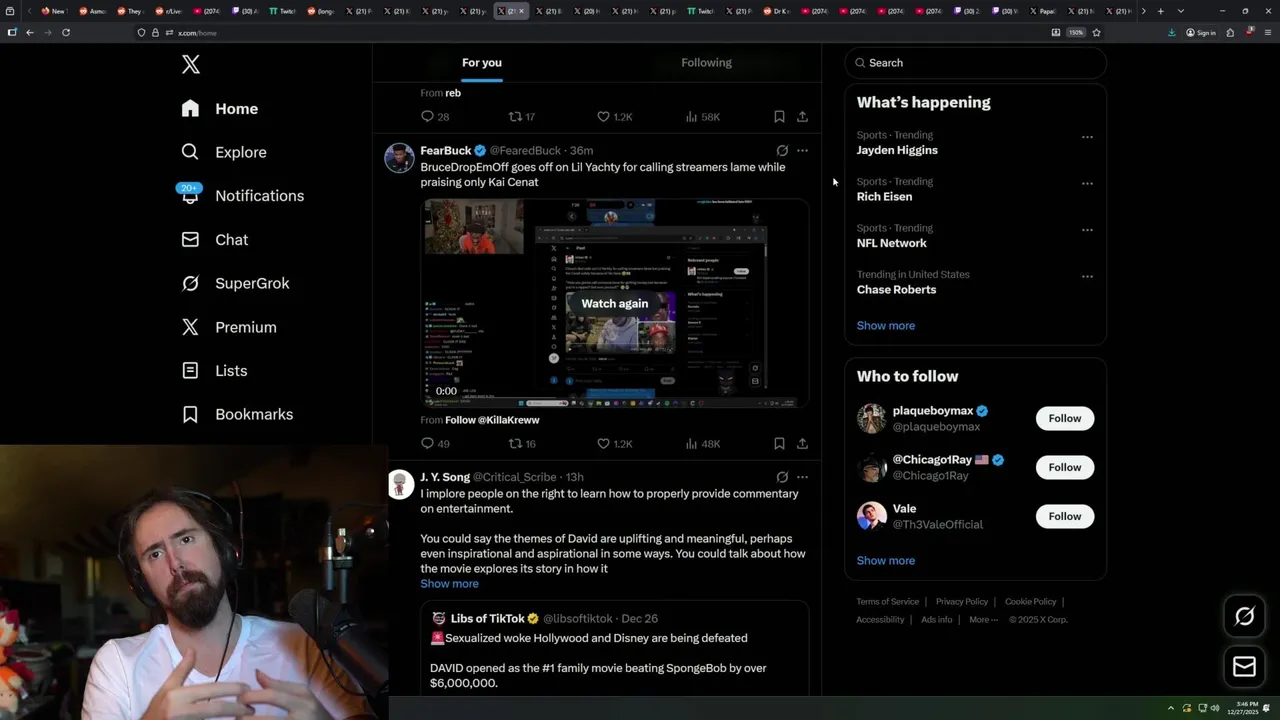Open Bookmarks in sidebar
Viewport: 1280px width, 720px height.
tap(237, 414)
